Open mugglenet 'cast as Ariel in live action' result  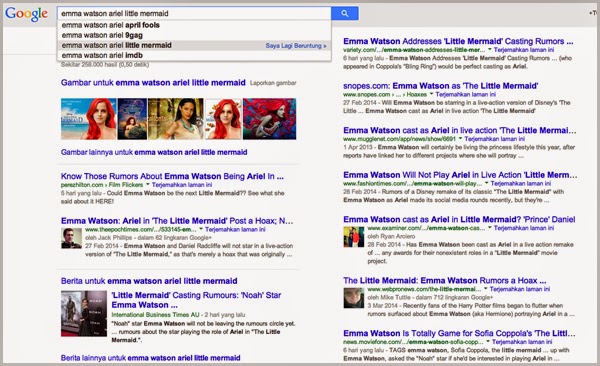pos(460,131)
